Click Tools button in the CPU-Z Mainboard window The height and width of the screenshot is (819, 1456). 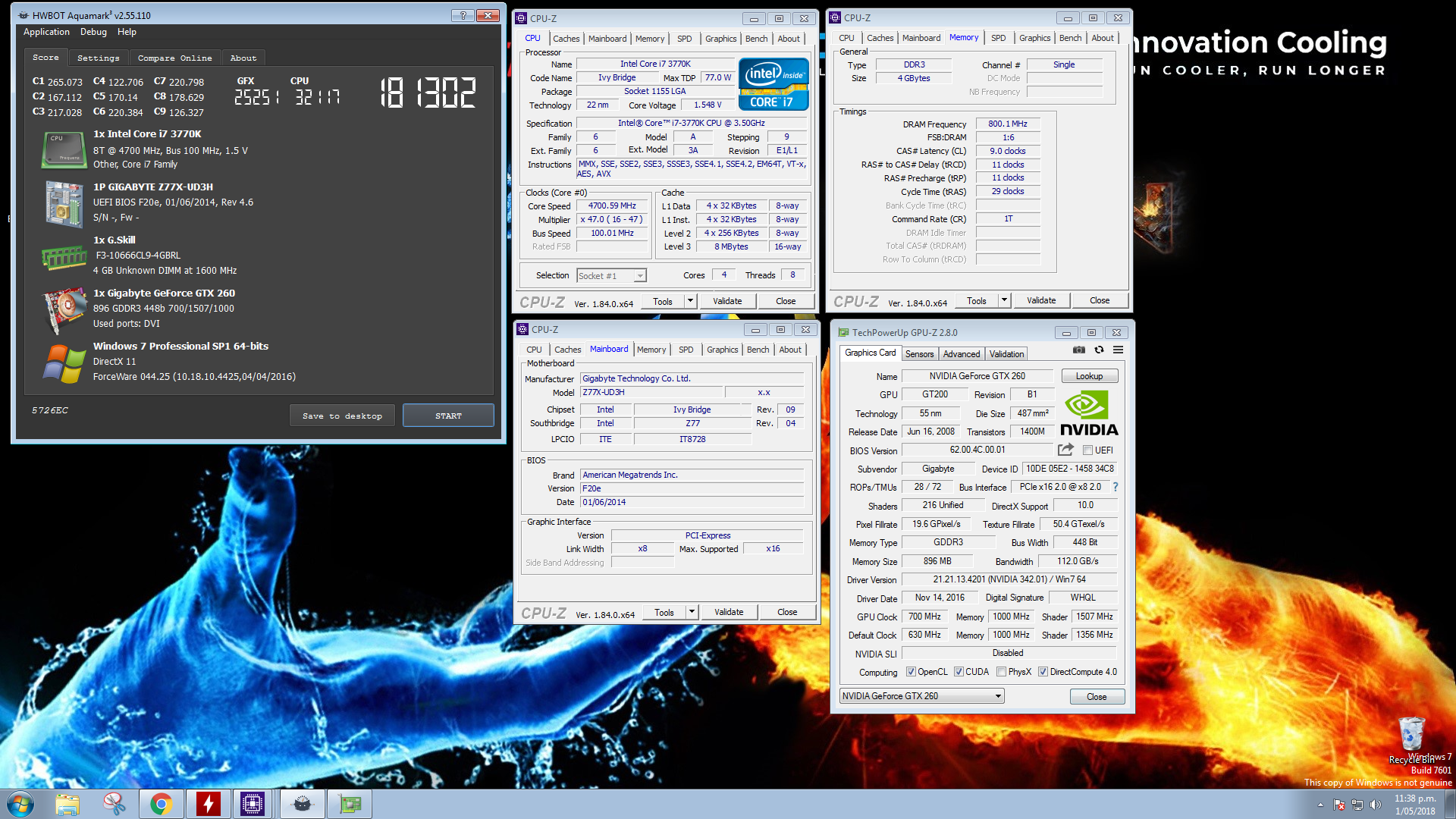pos(664,612)
